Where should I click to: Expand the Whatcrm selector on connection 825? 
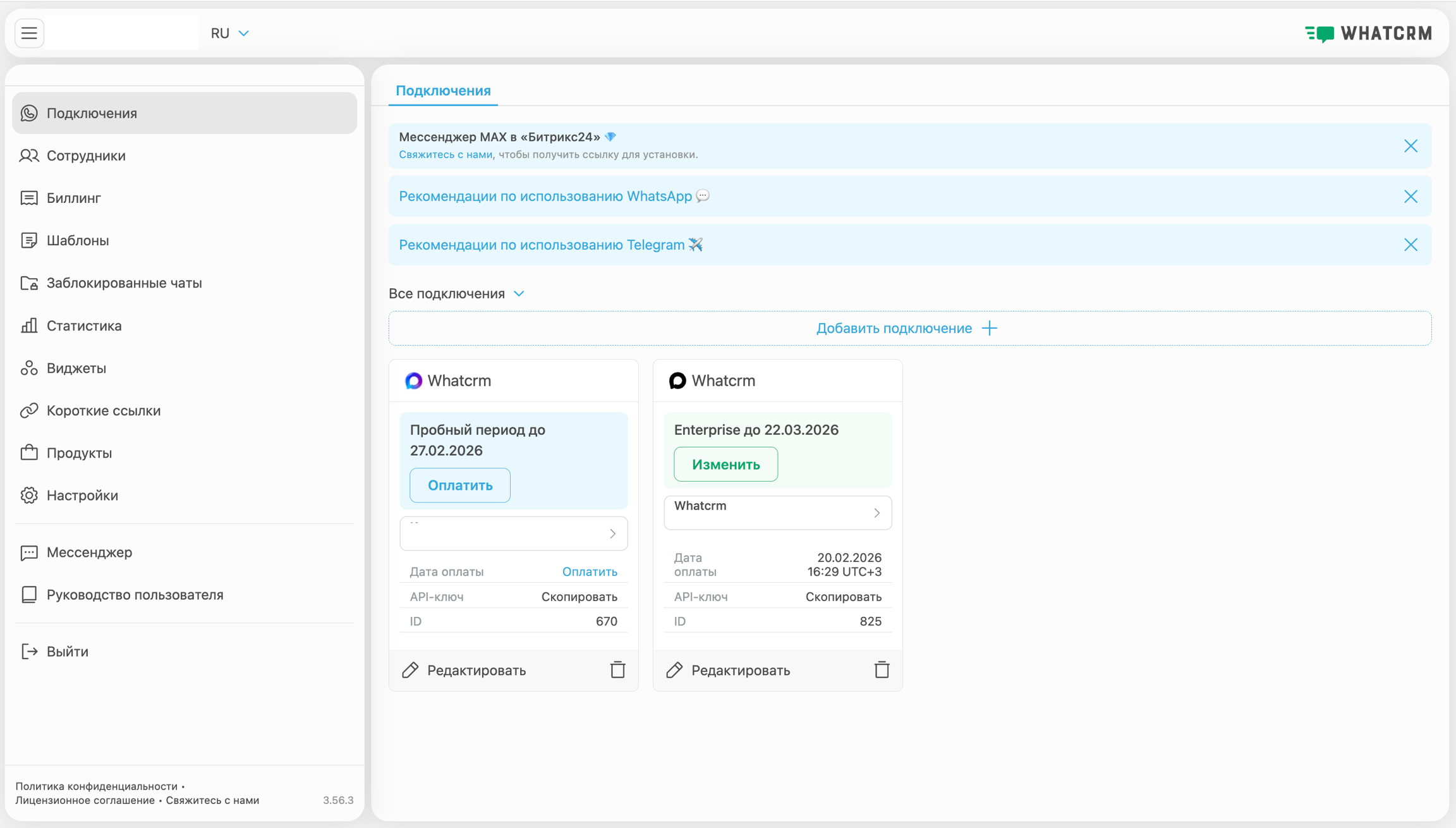(777, 513)
